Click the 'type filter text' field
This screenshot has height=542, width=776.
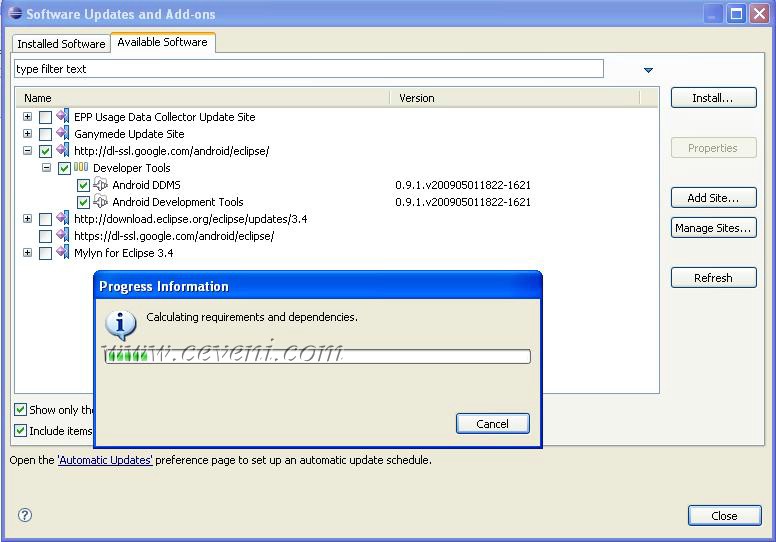pos(309,69)
